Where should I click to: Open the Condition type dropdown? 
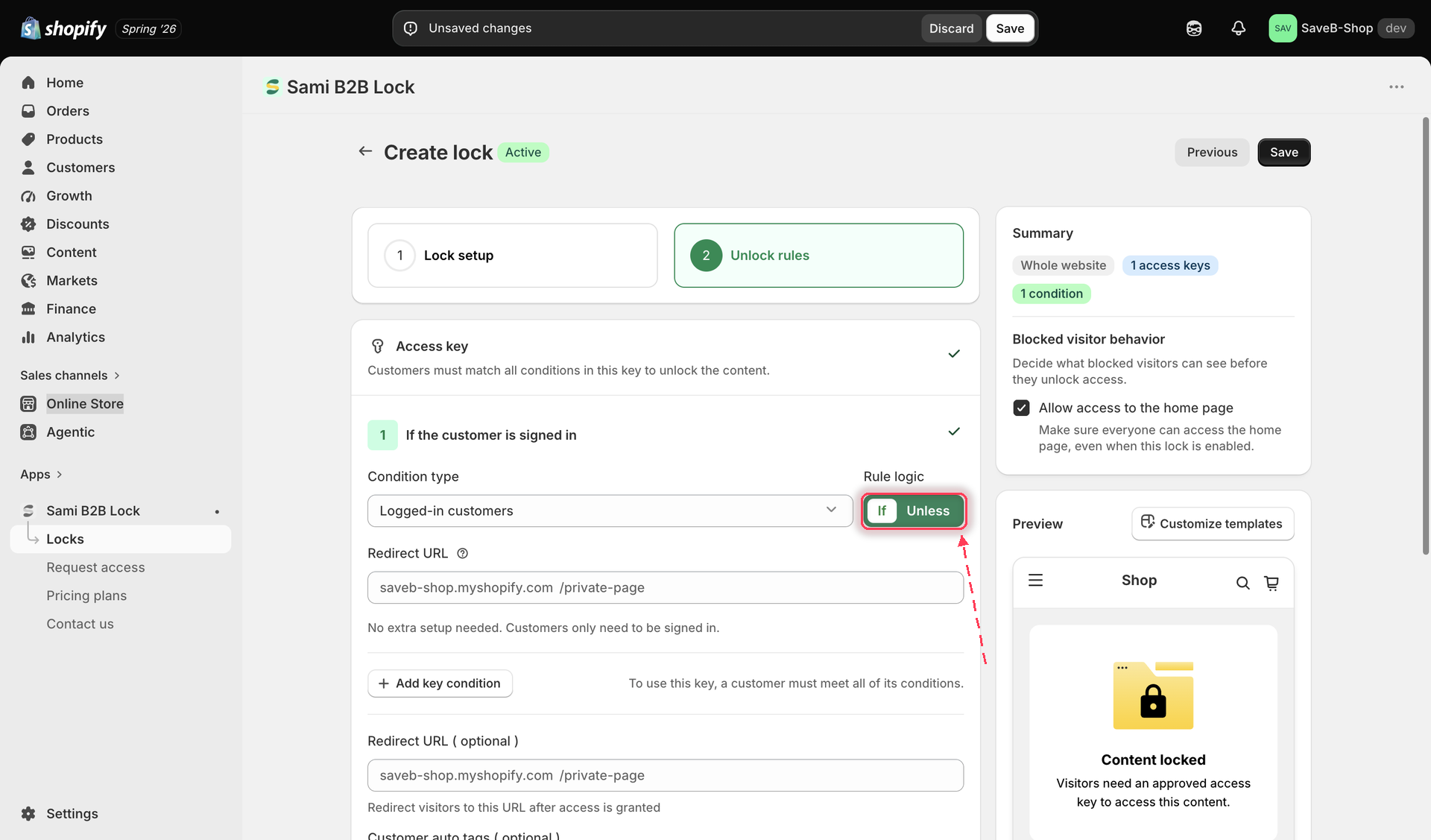[x=610, y=511]
